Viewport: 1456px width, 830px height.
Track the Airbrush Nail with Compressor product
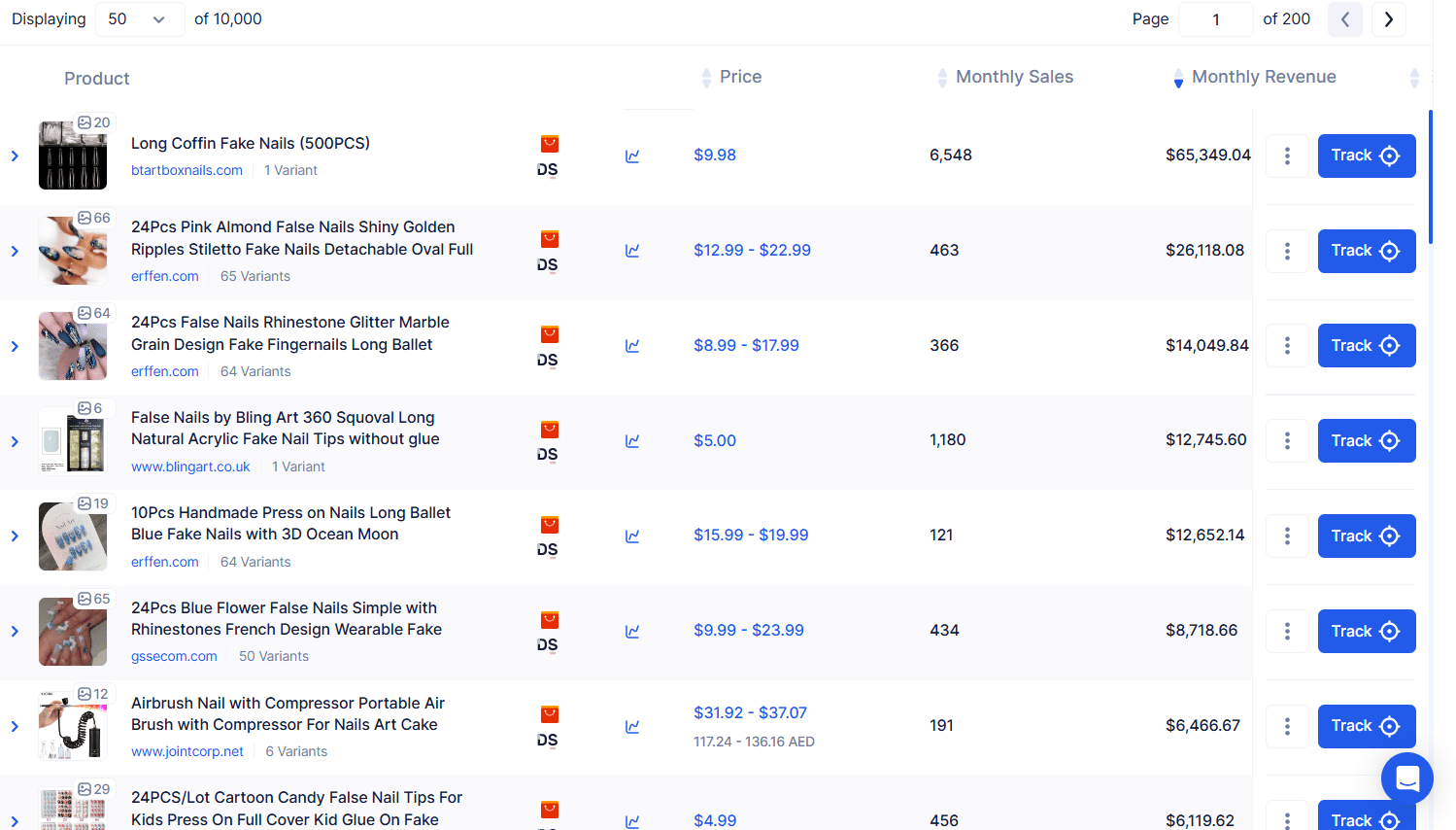[1367, 726]
